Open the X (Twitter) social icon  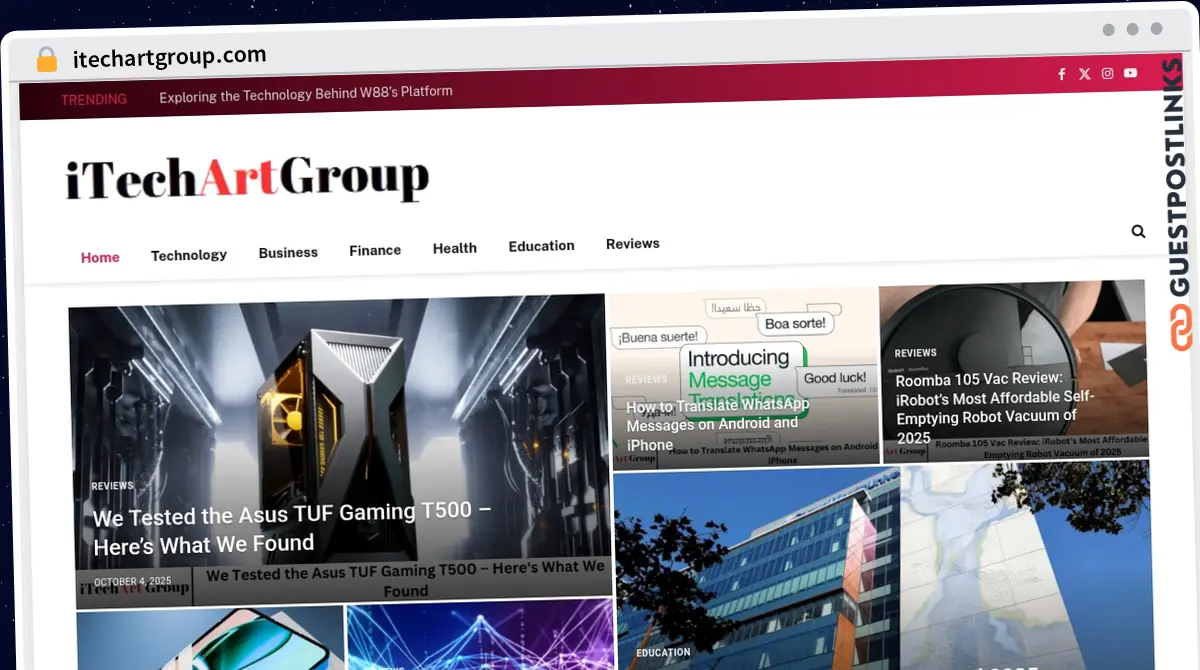tap(1085, 74)
